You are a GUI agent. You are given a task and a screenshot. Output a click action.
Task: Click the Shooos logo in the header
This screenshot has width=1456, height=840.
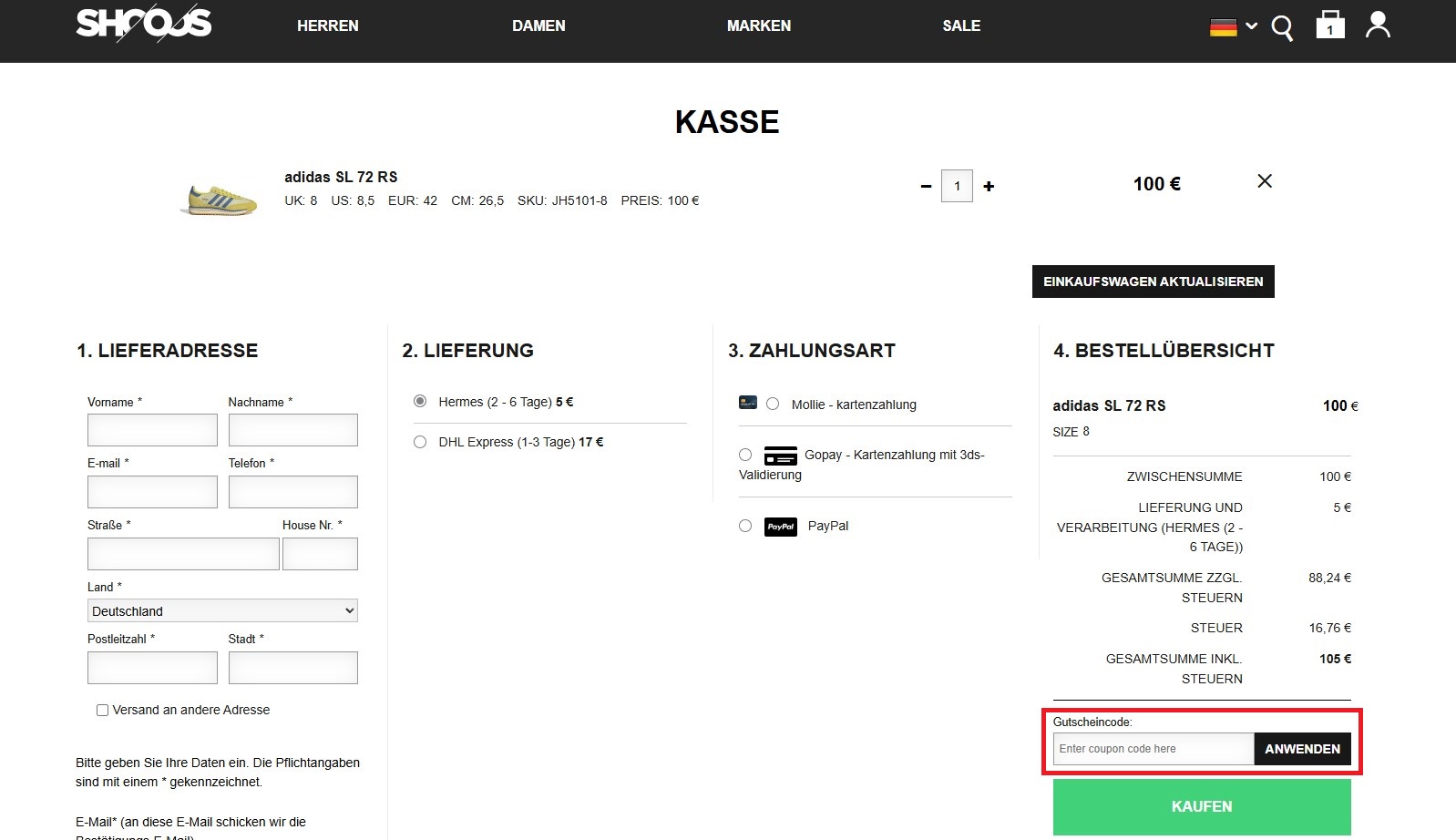(x=143, y=25)
